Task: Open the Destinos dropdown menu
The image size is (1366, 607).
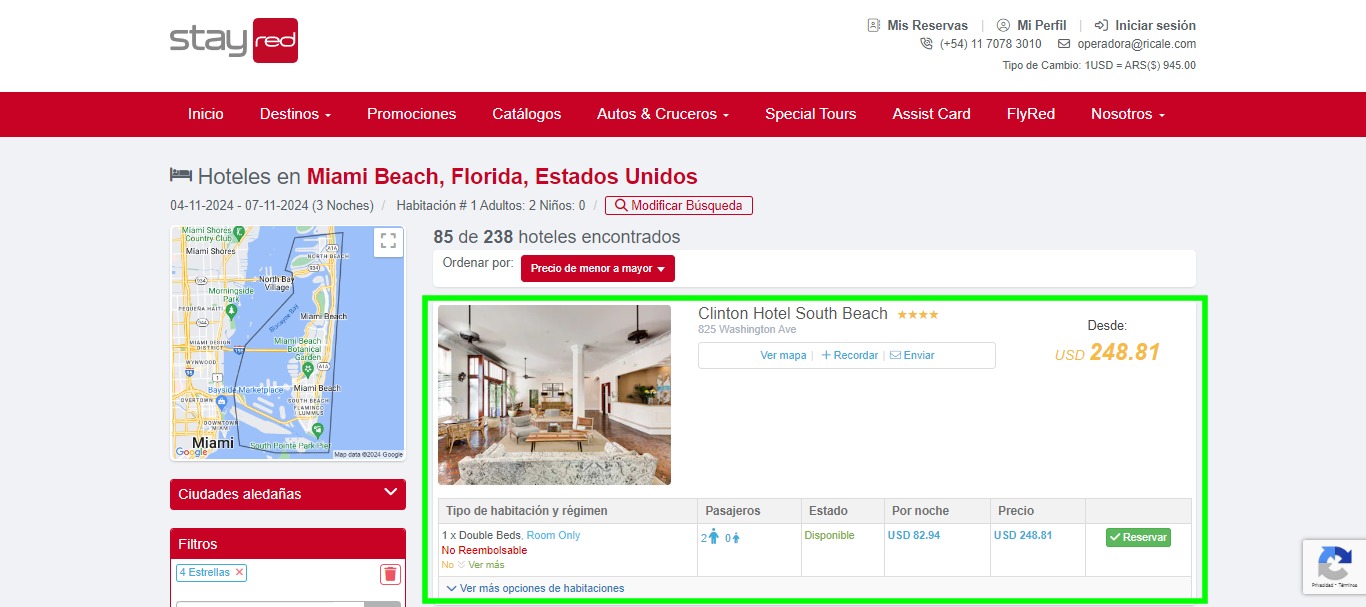Action: click(295, 114)
